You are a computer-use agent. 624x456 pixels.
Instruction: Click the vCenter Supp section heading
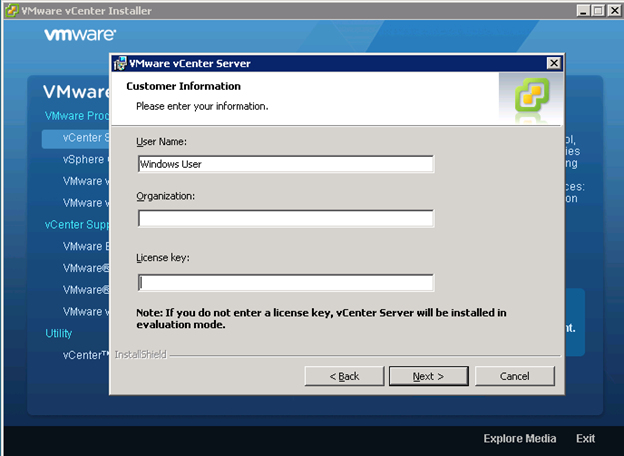[77, 225]
